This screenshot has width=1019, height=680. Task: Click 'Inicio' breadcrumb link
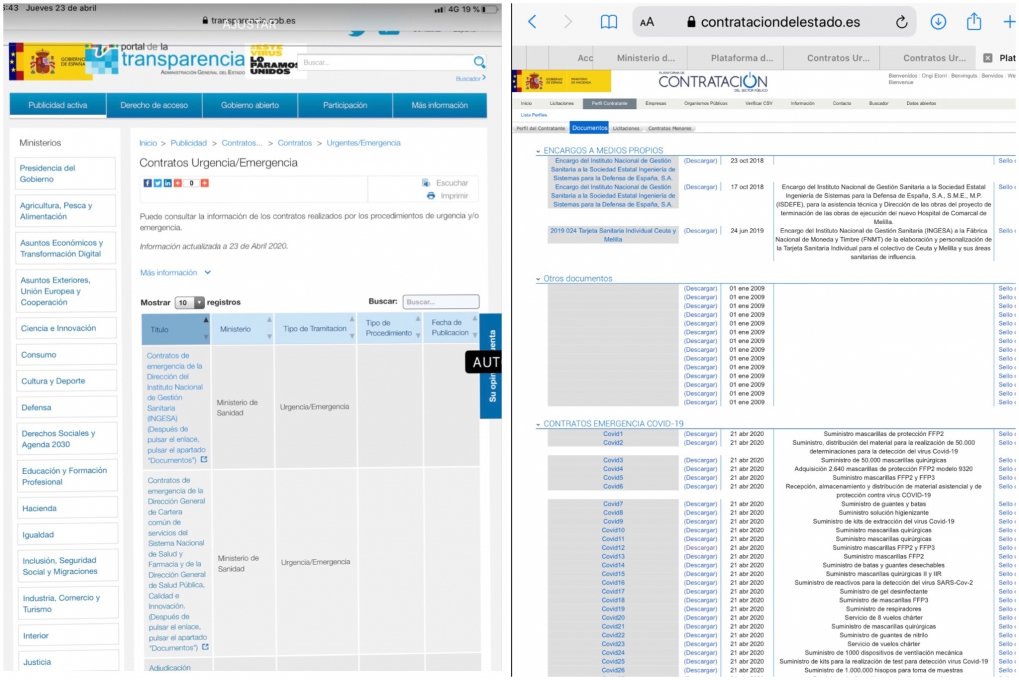[x=148, y=143]
